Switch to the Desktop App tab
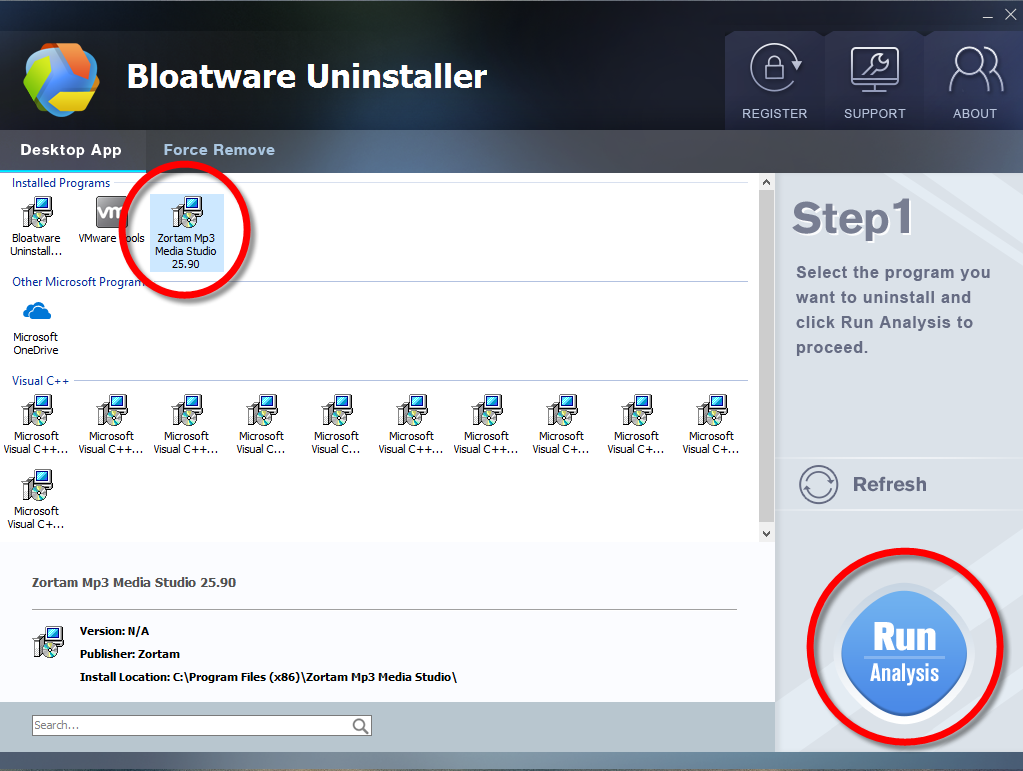The height and width of the screenshot is (771, 1023). tap(71, 150)
